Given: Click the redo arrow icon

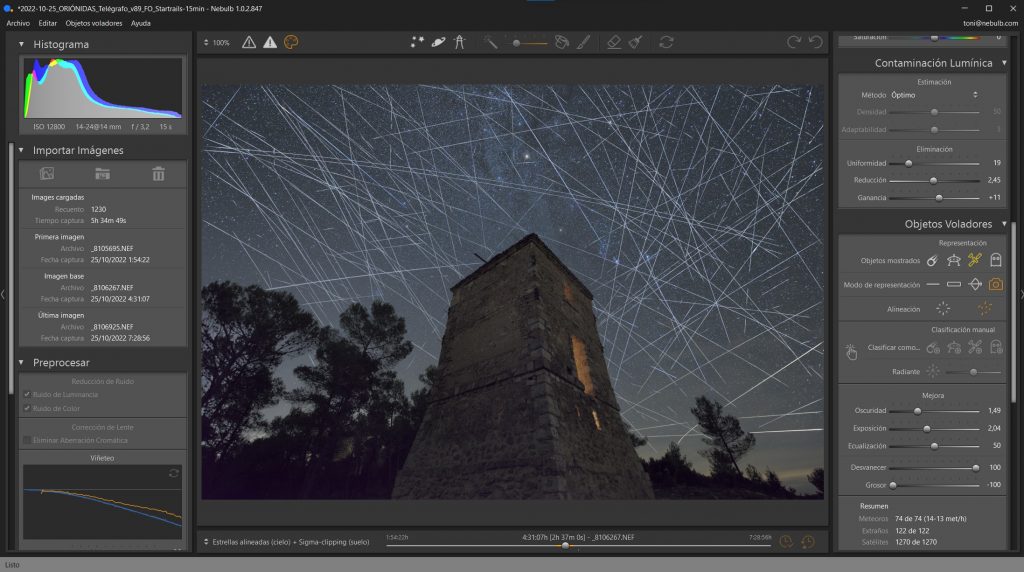Looking at the screenshot, I should point(794,42).
